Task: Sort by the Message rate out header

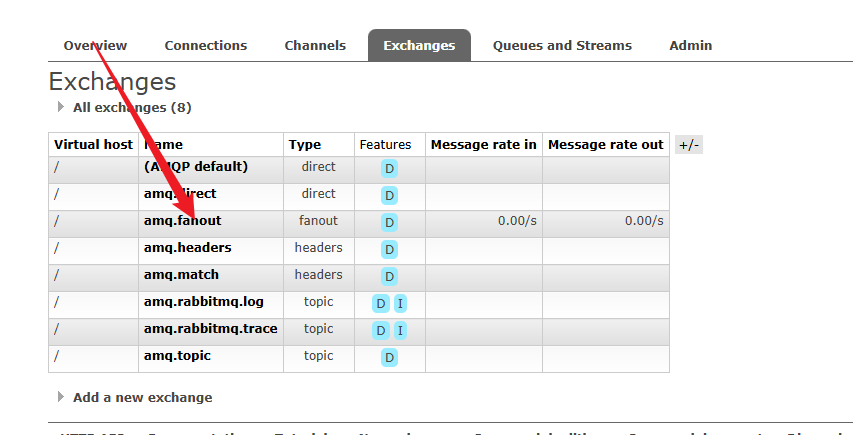Action: [x=606, y=145]
